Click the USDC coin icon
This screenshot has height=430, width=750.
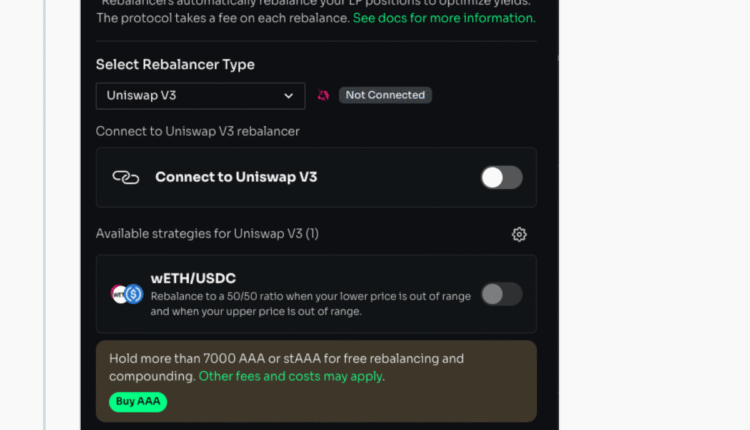coord(134,294)
